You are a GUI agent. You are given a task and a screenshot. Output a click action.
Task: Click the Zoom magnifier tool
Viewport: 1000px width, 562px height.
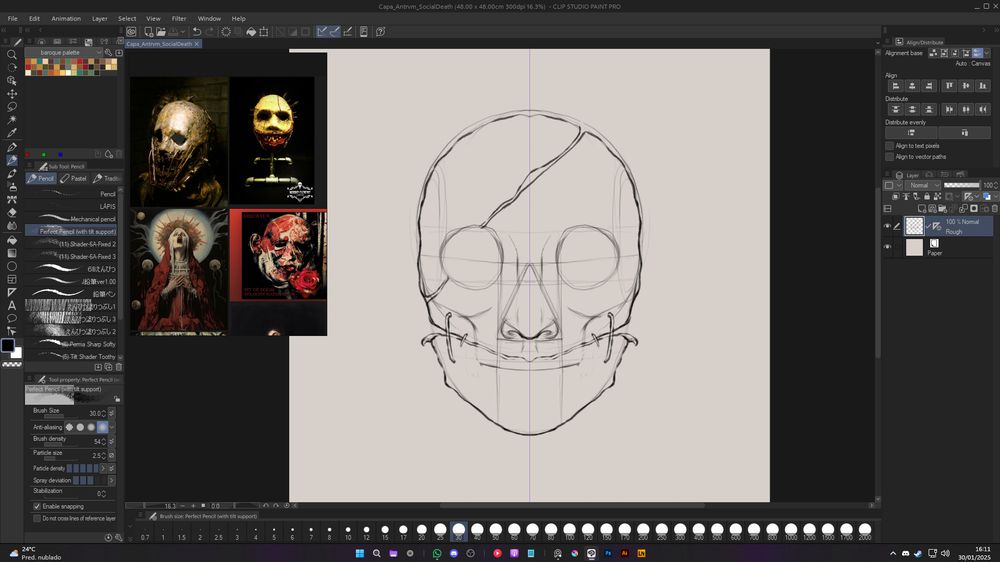(12, 54)
